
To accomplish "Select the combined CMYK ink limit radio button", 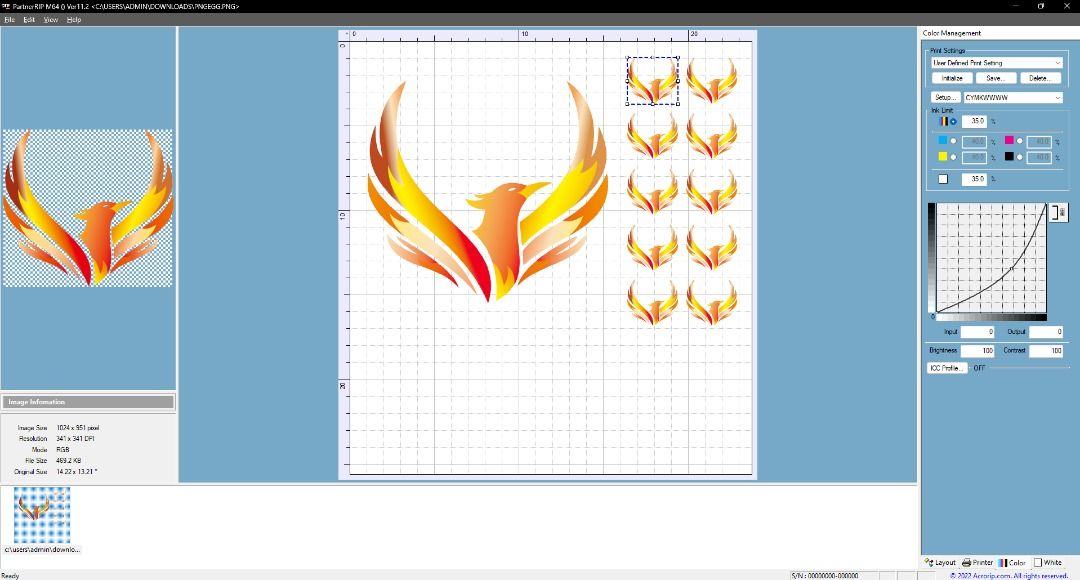I will [x=953, y=121].
